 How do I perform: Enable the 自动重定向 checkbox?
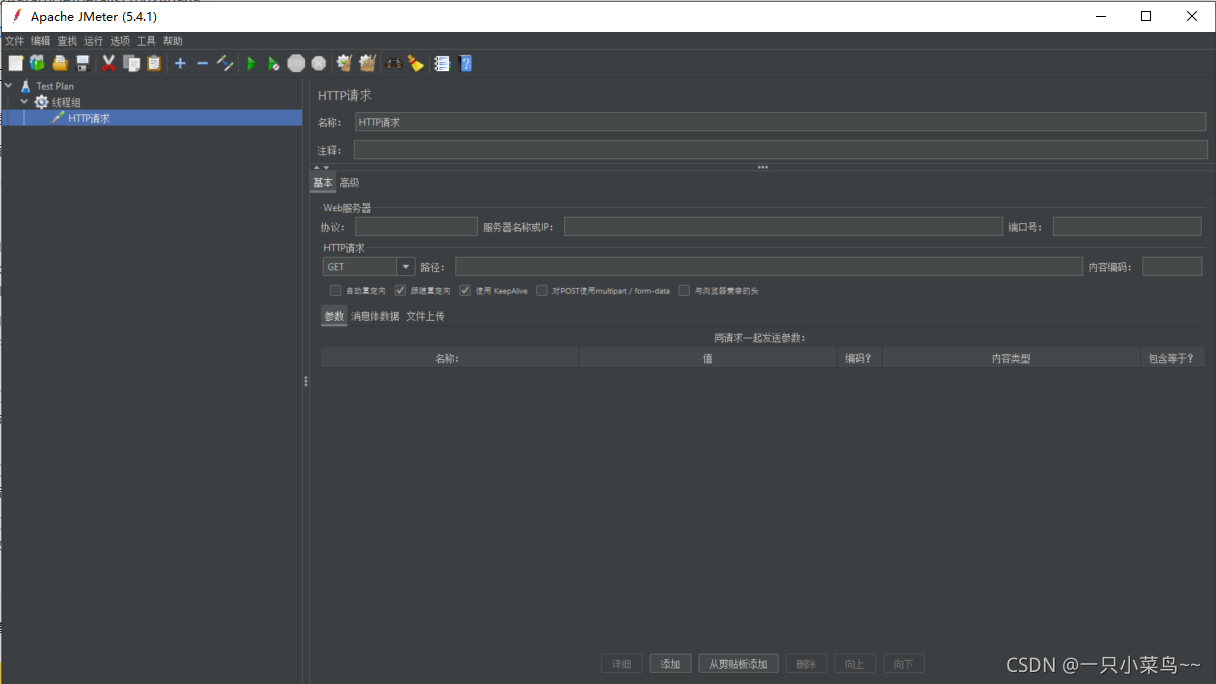click(336, 291)
